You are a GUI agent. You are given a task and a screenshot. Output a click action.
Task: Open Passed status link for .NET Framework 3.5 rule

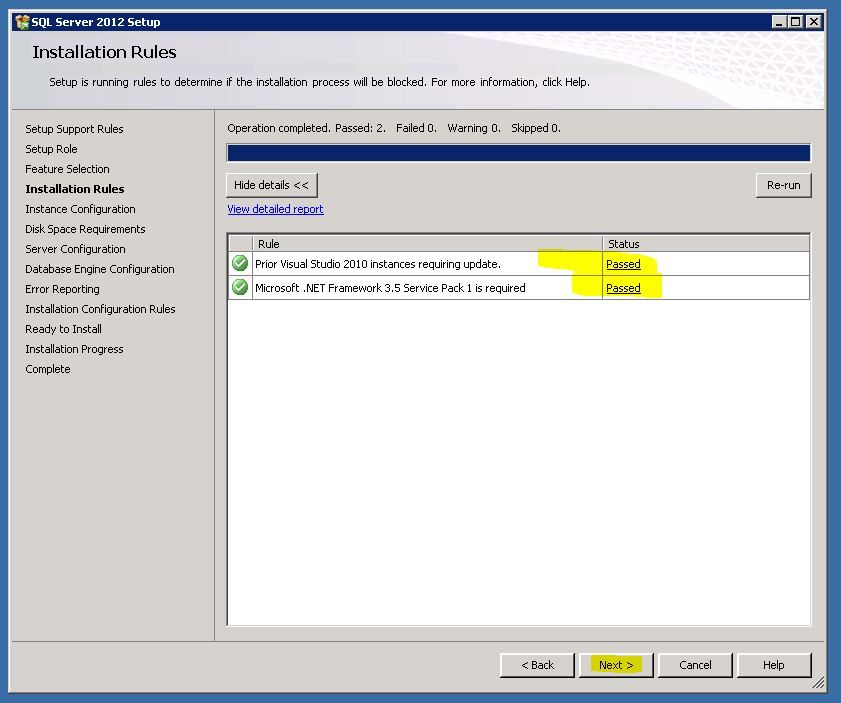(623, 288)
